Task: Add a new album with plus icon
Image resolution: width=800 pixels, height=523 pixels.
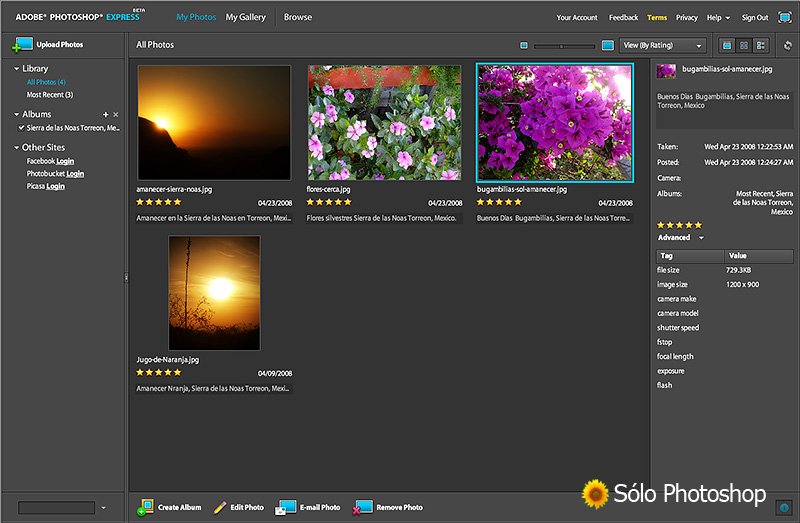Action: [x=106, y=114]
